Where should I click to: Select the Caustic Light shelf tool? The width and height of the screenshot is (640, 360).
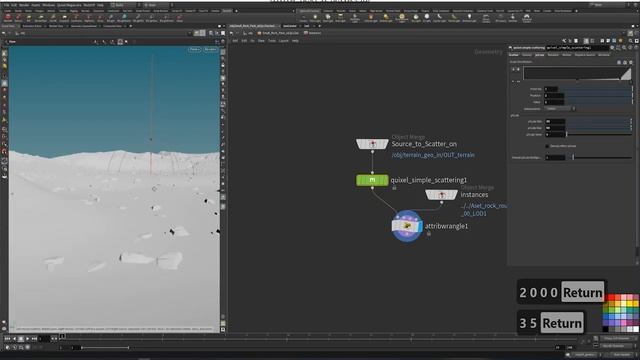pyautogui.click(x=440, y=18)
